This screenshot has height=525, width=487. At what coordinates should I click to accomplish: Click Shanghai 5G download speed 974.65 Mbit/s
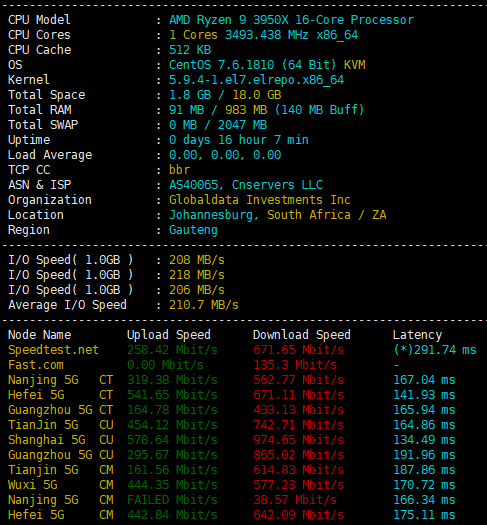[x=298, y=440]
